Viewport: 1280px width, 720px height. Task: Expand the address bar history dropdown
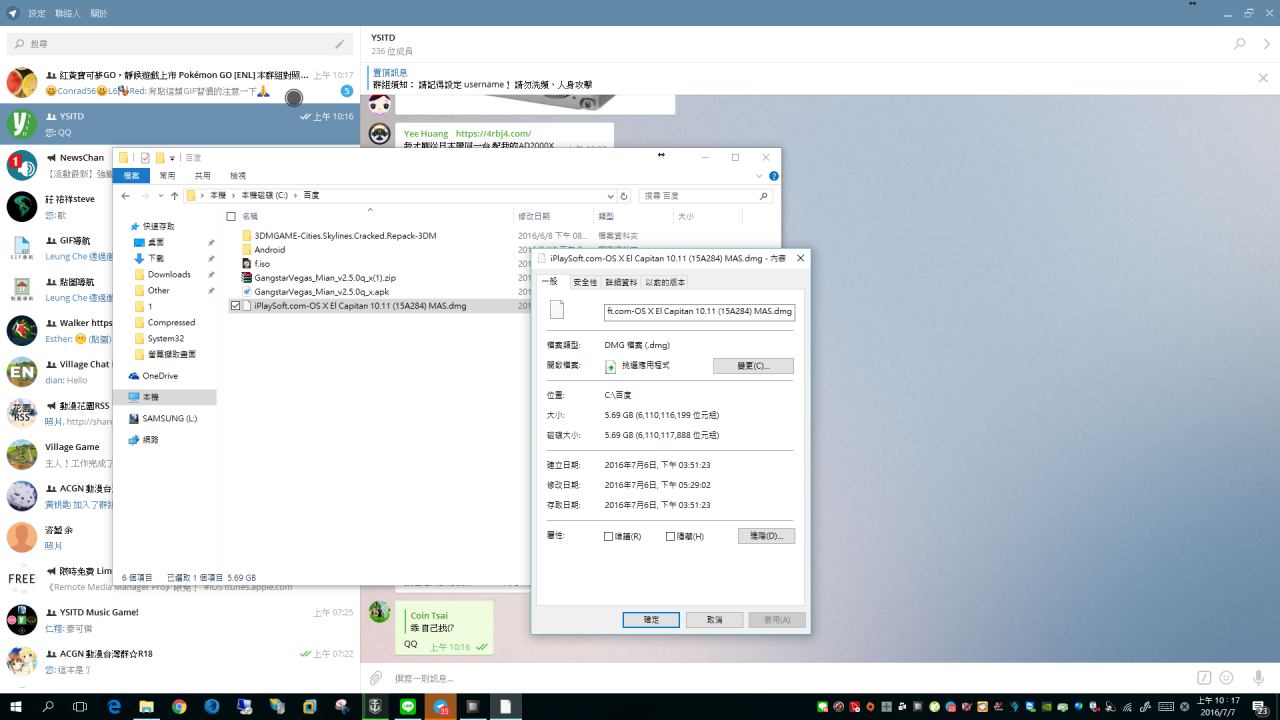point(610,196)
